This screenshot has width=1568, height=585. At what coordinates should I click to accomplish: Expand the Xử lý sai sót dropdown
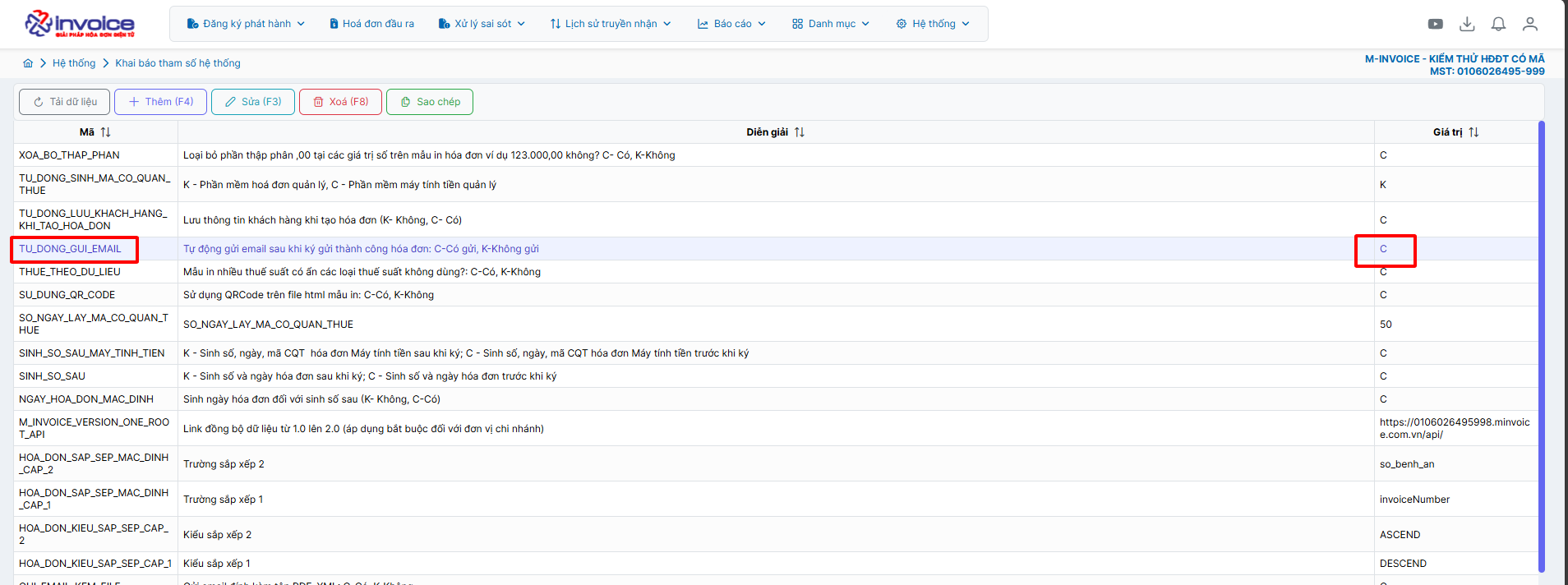482,24
